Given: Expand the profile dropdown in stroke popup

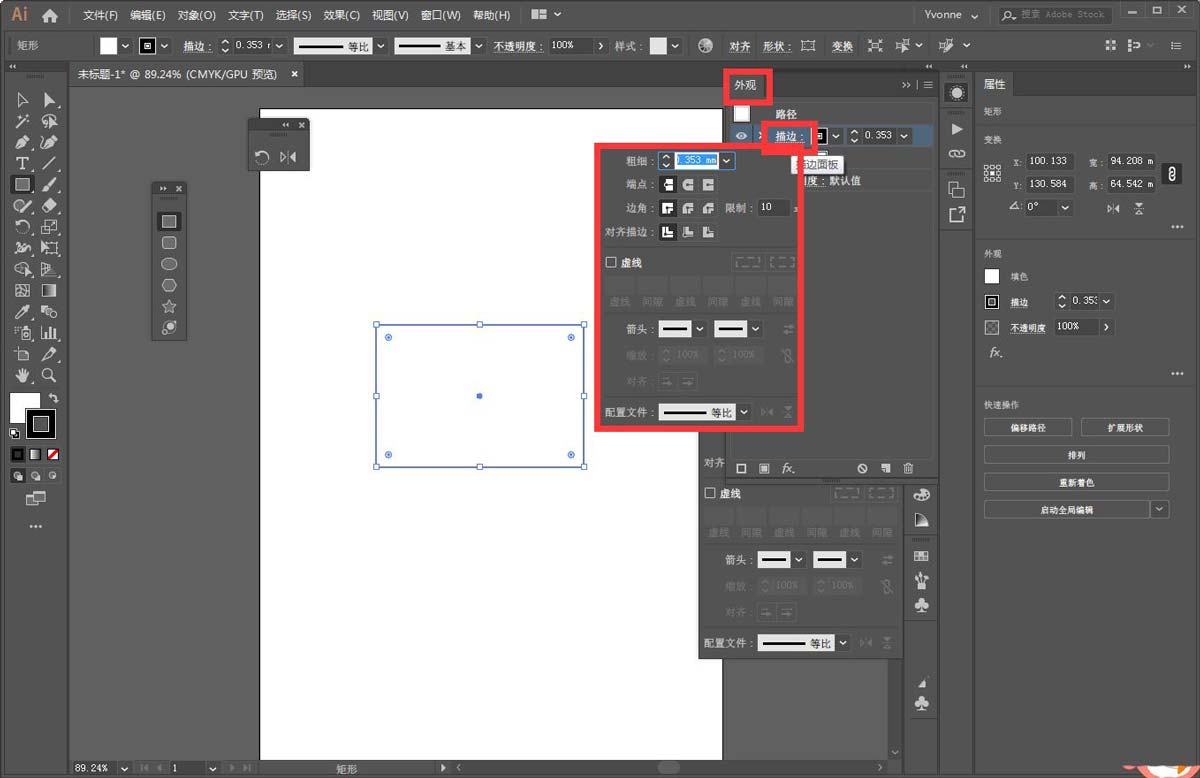Looking at the screenshot, I should click(x=743, y=412).
